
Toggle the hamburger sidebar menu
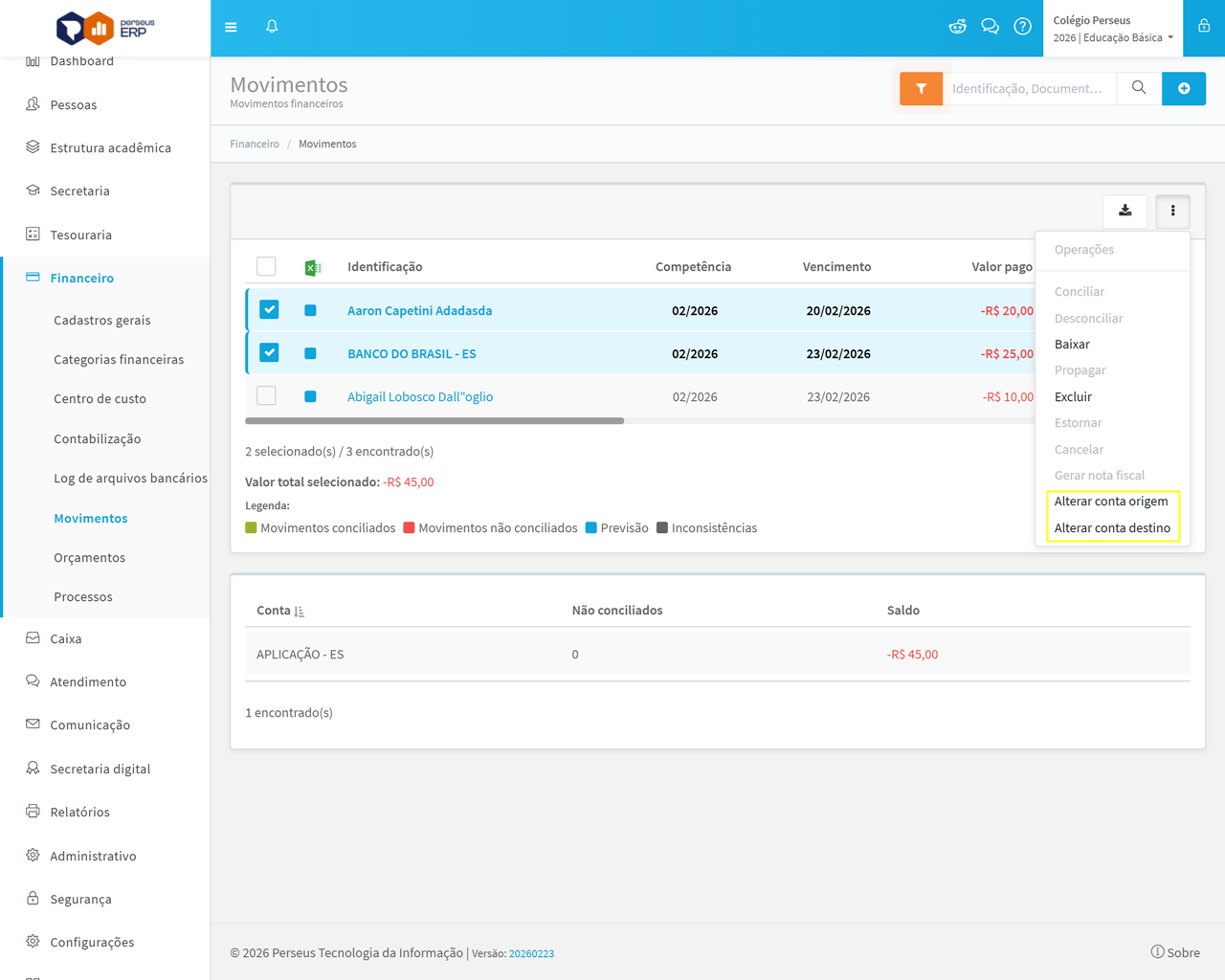(231, 27)
